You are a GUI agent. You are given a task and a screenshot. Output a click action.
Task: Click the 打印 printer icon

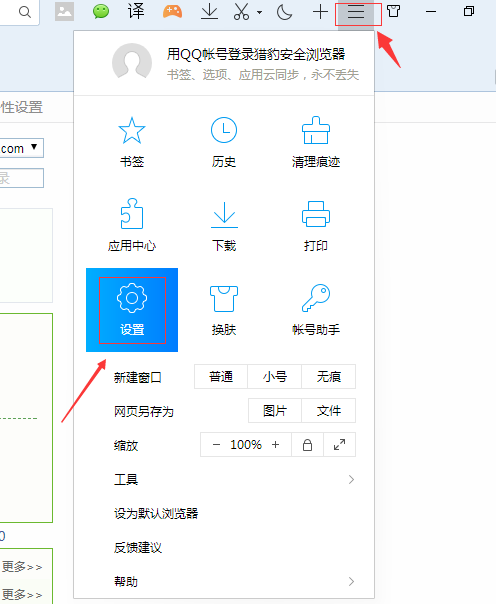[316, 214]
